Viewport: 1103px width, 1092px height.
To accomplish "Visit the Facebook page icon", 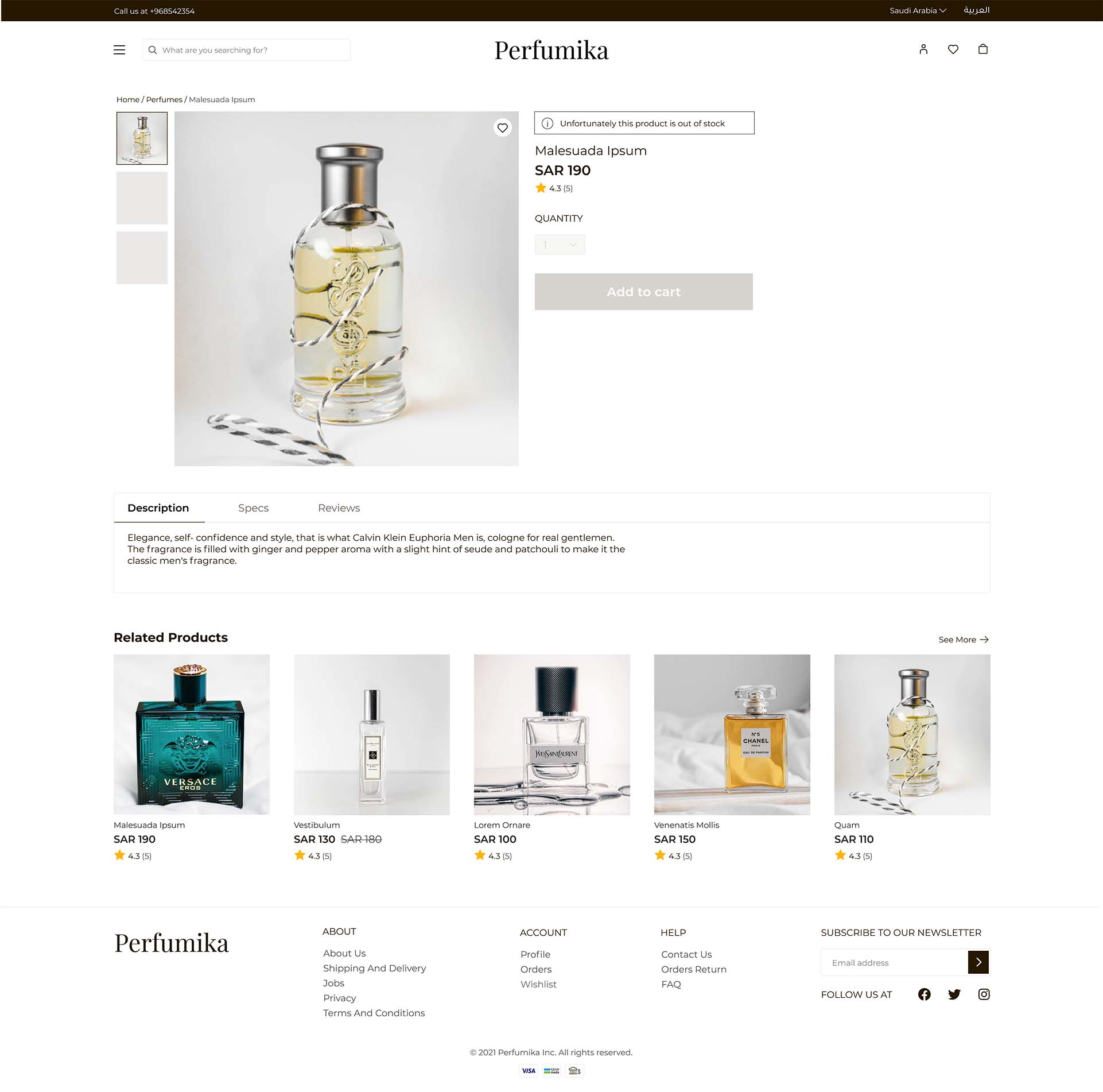I will pos(925,994).
